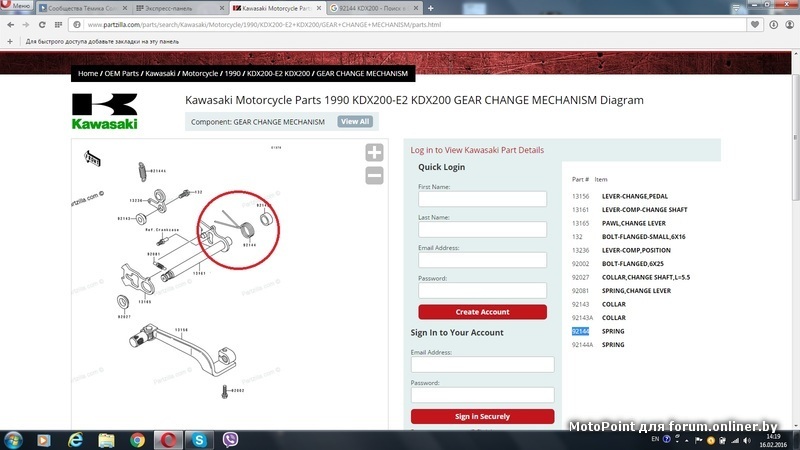Viewport: 800px width, 450px height.
Task: Zoom out of the parts diagram
Action: [x=374, y=176]
